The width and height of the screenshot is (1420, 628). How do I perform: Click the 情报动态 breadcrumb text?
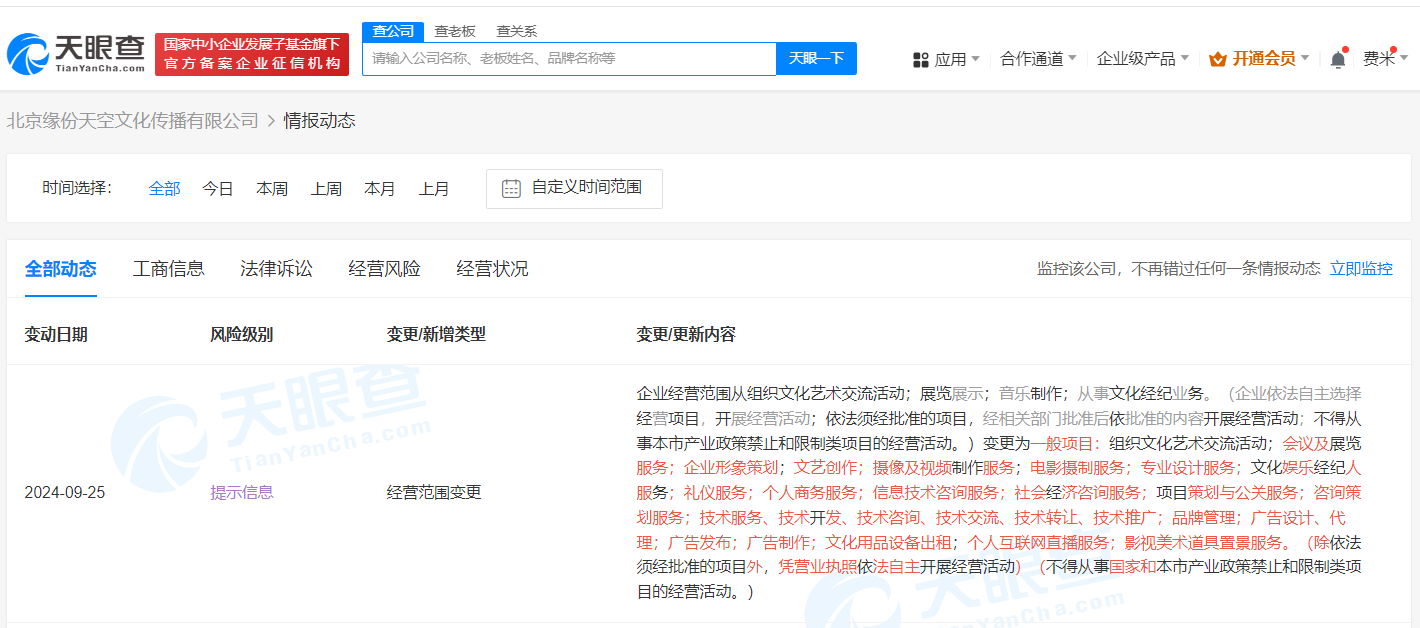320,121
